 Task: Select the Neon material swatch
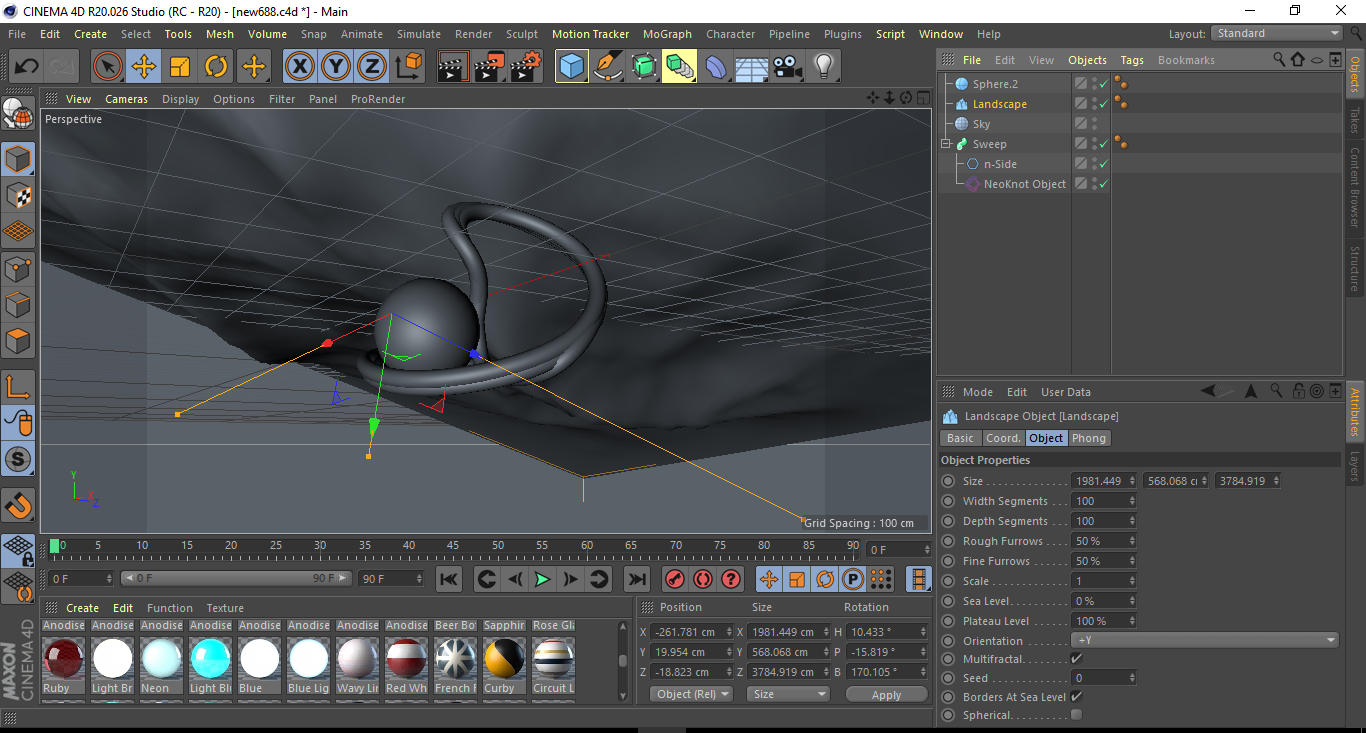point(162,659)
